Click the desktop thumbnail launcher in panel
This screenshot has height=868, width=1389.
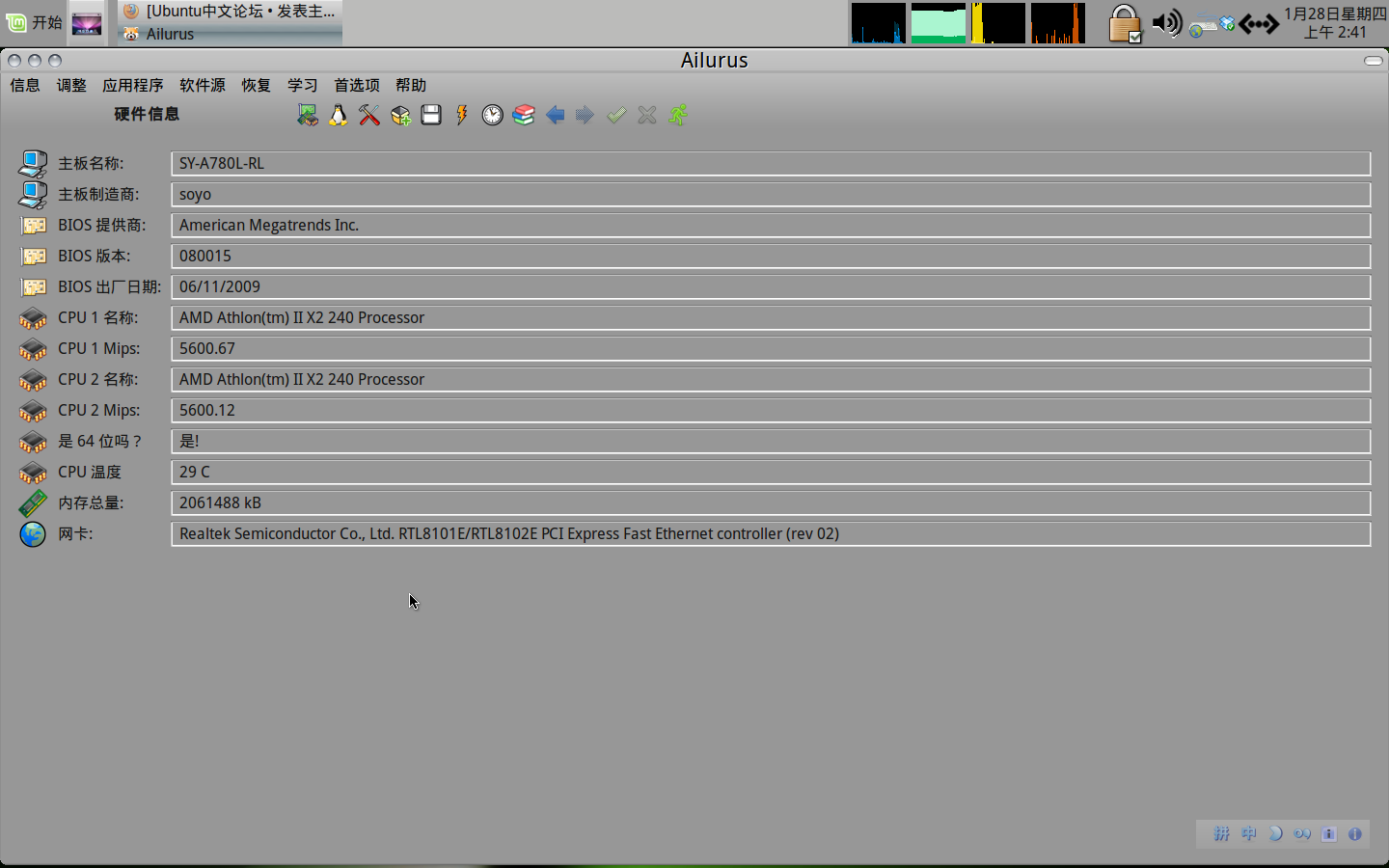87,23
